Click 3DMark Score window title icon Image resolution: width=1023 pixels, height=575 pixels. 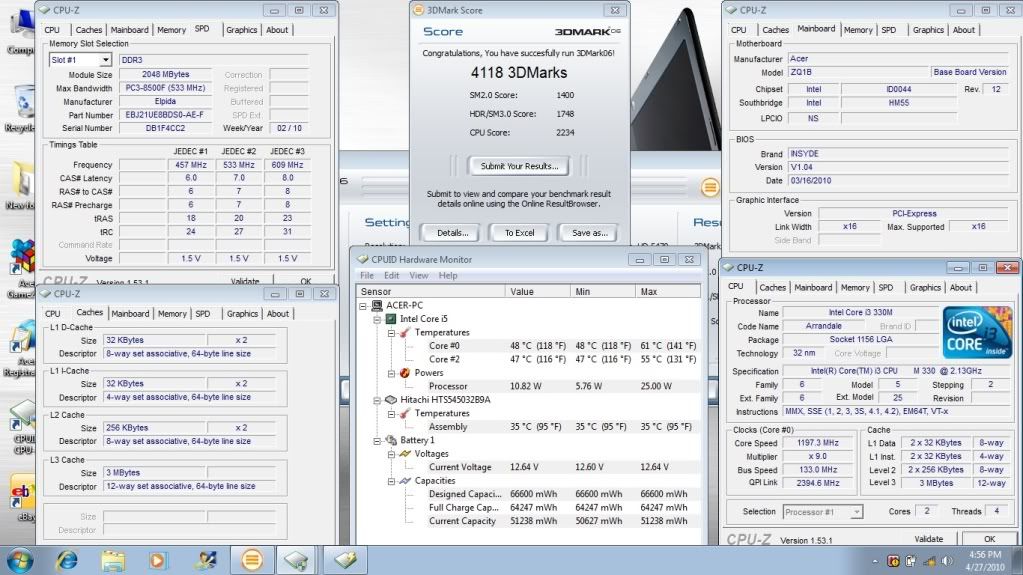pos(418,10)
